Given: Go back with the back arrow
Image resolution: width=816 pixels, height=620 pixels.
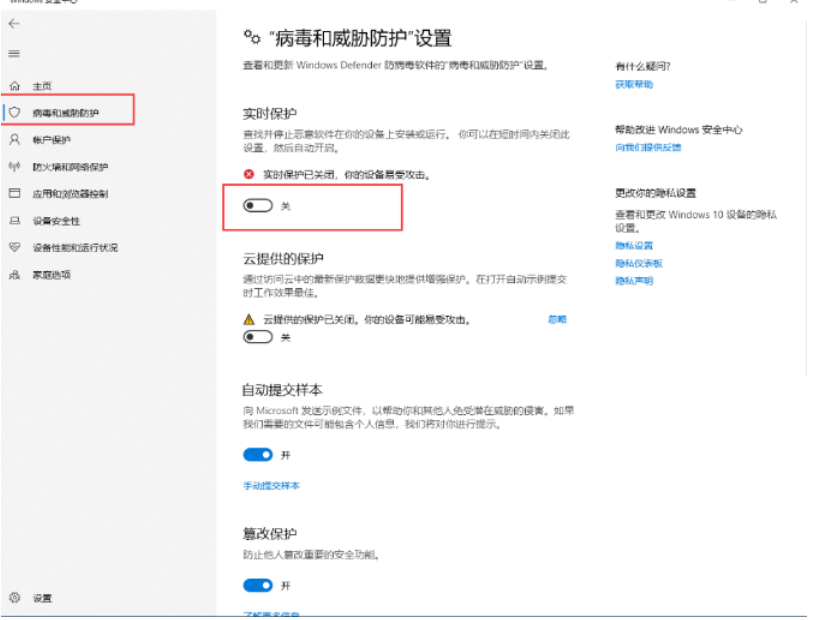Looking at the screenshot, I should pos(14,23).
